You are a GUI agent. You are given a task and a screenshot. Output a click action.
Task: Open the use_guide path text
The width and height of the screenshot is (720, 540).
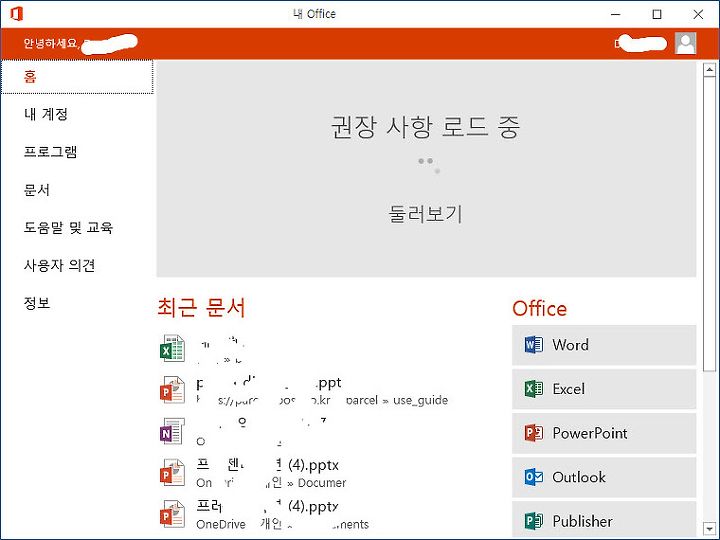[x=322, y=400]
